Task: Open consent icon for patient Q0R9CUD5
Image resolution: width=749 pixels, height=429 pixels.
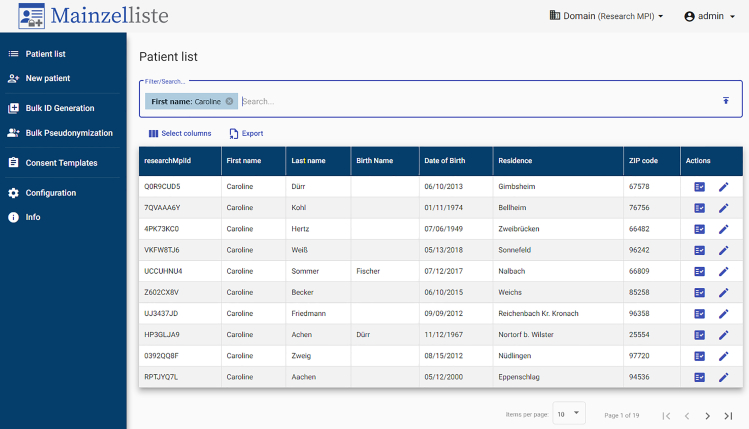Action: [x=699, y=187]
